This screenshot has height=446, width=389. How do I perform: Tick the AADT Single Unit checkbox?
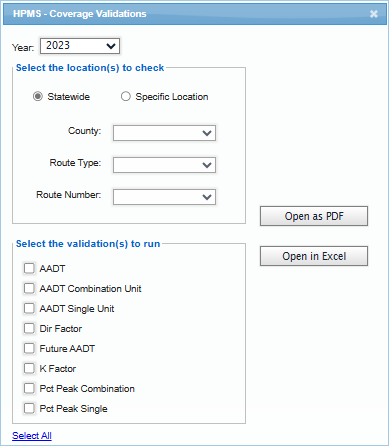[29, 308]
